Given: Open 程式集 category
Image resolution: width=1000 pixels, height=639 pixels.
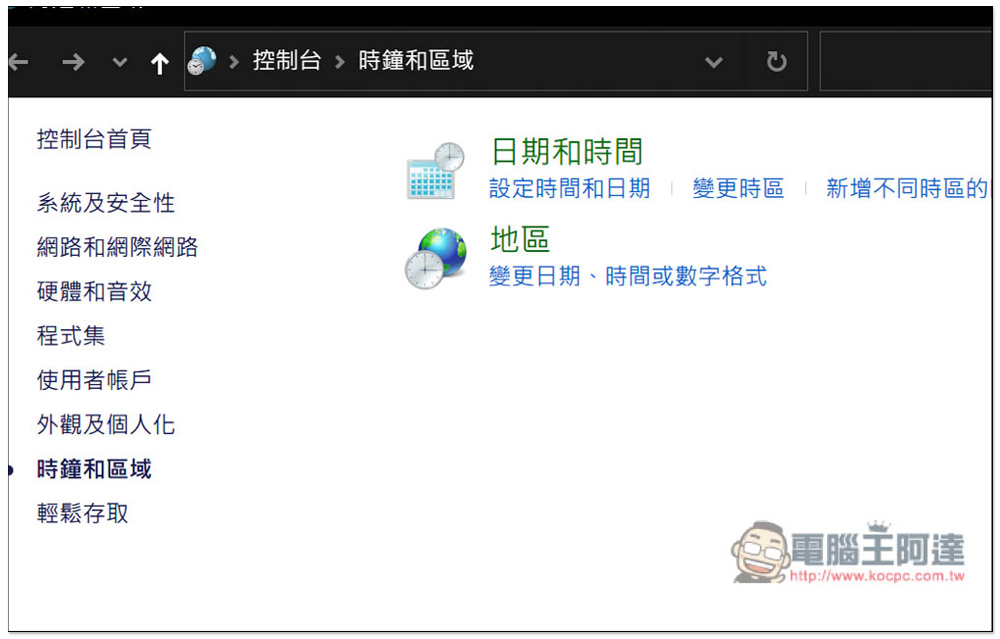Looking at the screenshot, I should [71, 335].
